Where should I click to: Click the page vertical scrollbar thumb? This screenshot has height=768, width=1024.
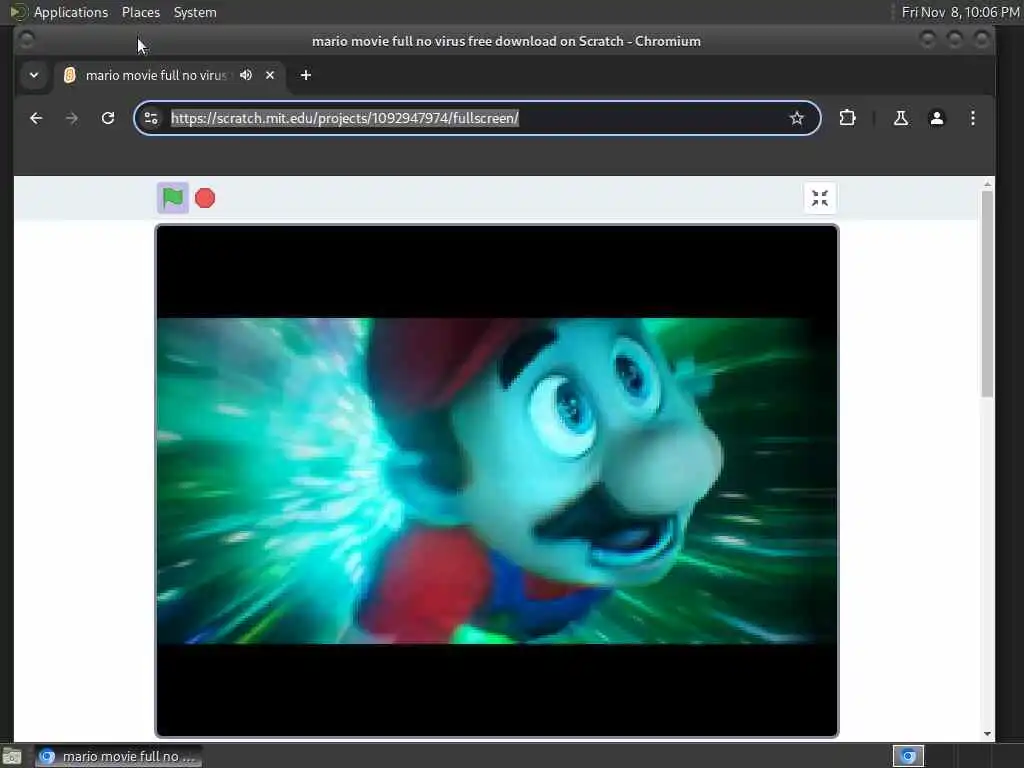coord(987,293)
